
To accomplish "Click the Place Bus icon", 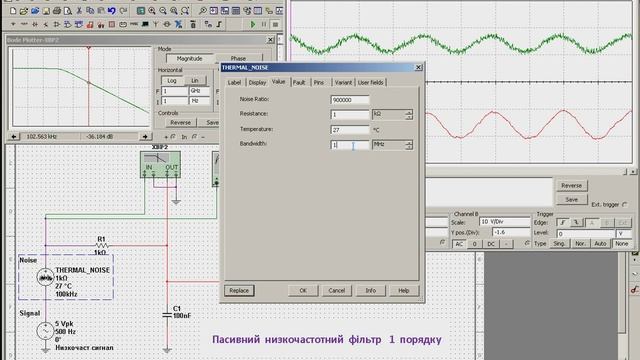I will [219, 24].
